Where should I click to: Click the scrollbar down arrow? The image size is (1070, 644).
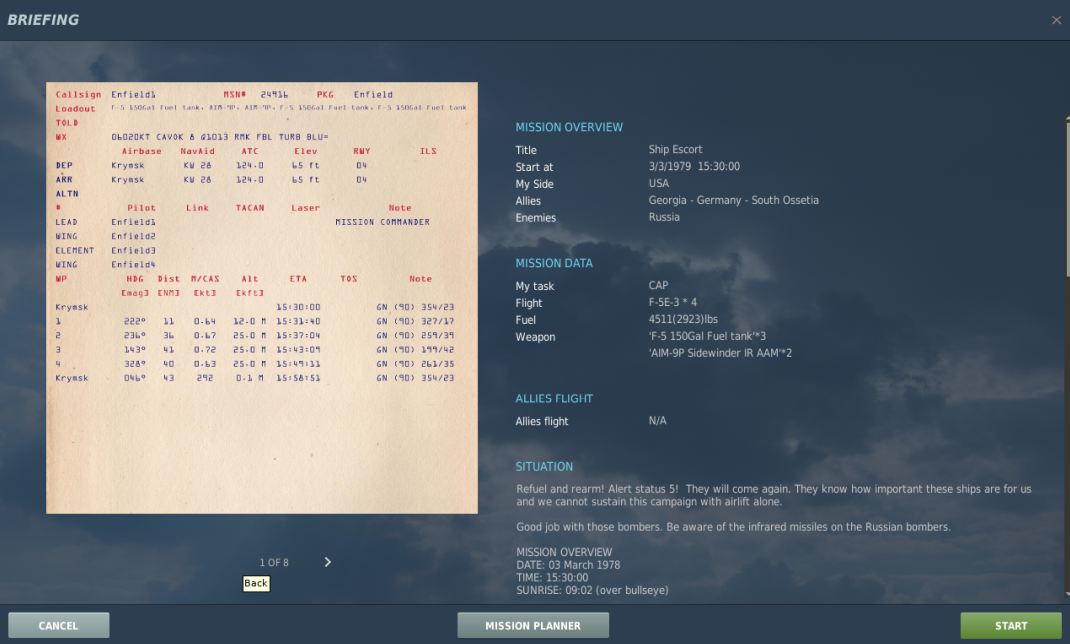1067,595
